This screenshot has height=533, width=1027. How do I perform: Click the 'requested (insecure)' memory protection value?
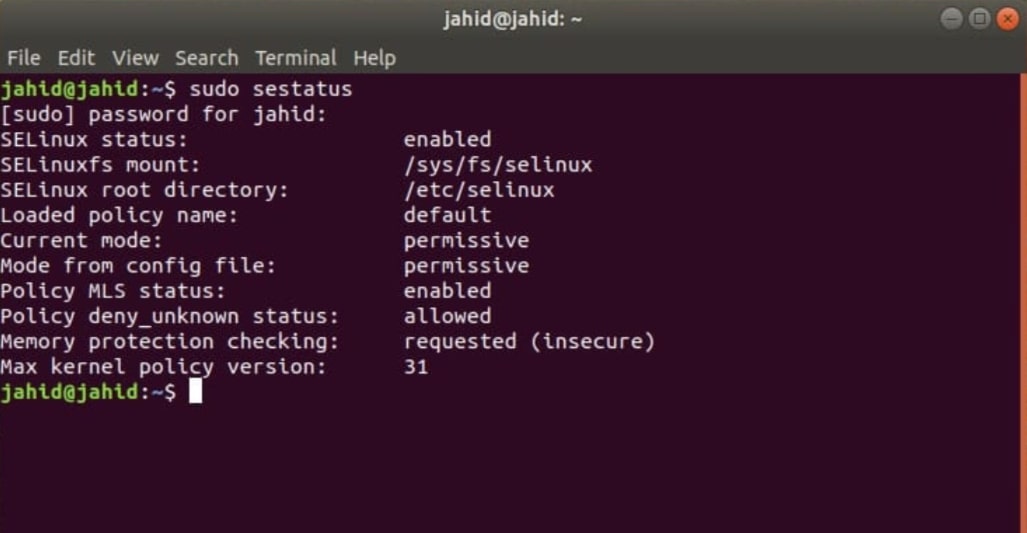click(x=529, y=342)
